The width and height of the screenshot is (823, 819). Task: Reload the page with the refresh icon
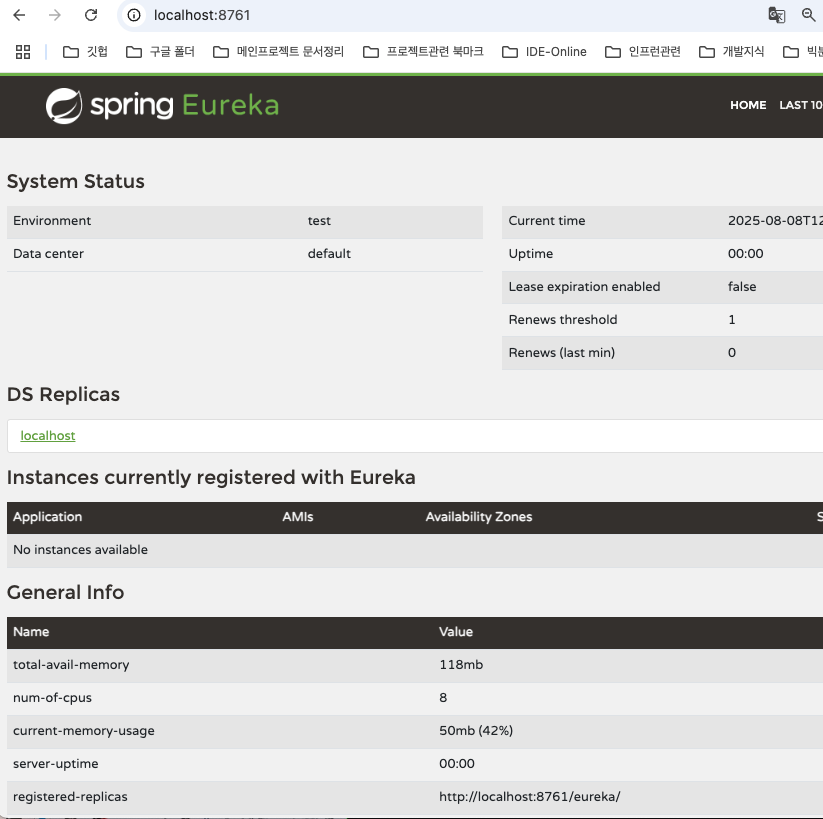[91, 15]
